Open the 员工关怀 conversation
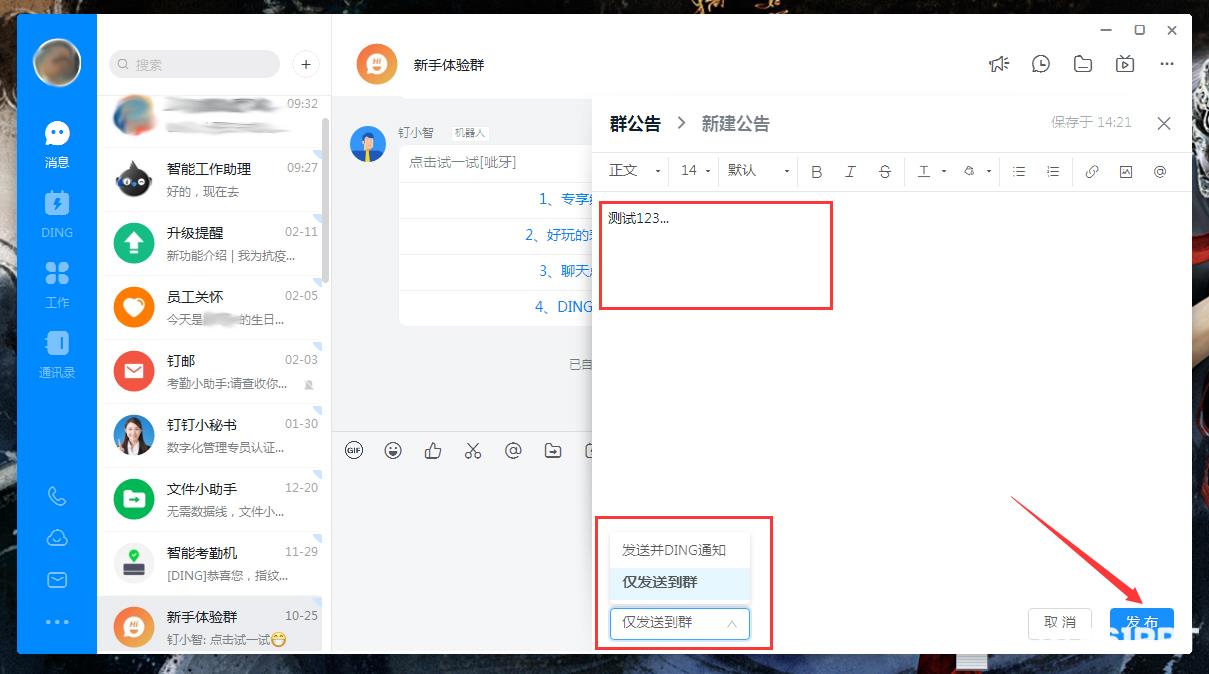 pos(213,308)
